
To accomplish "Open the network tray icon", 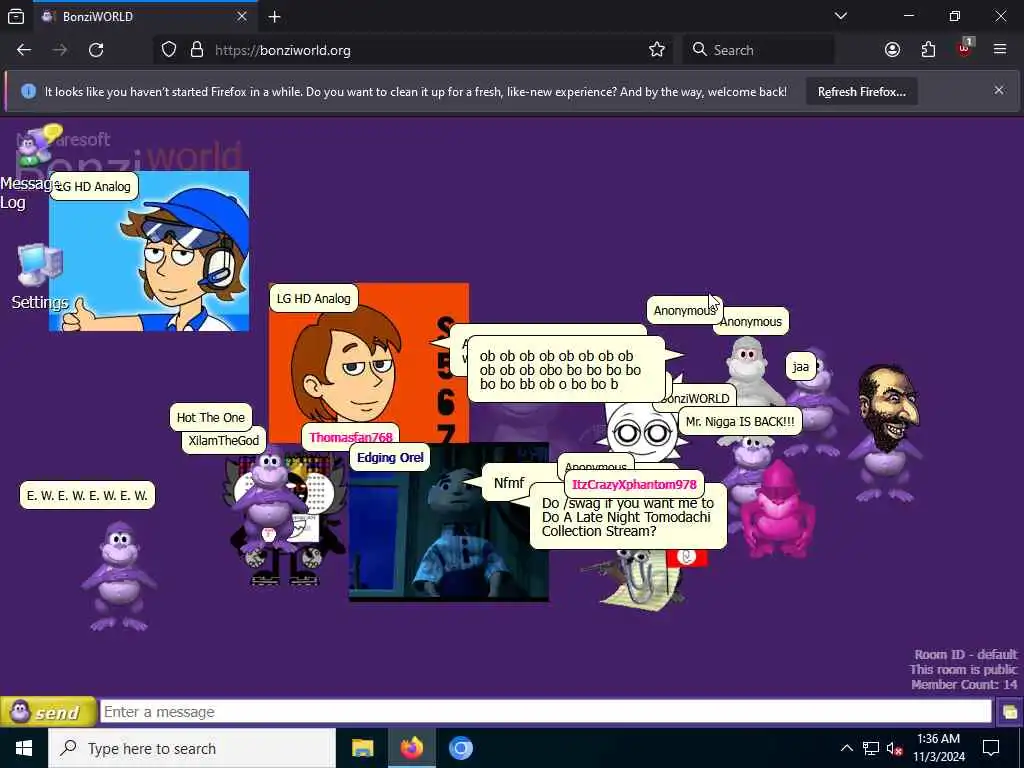I will [871, 748].
